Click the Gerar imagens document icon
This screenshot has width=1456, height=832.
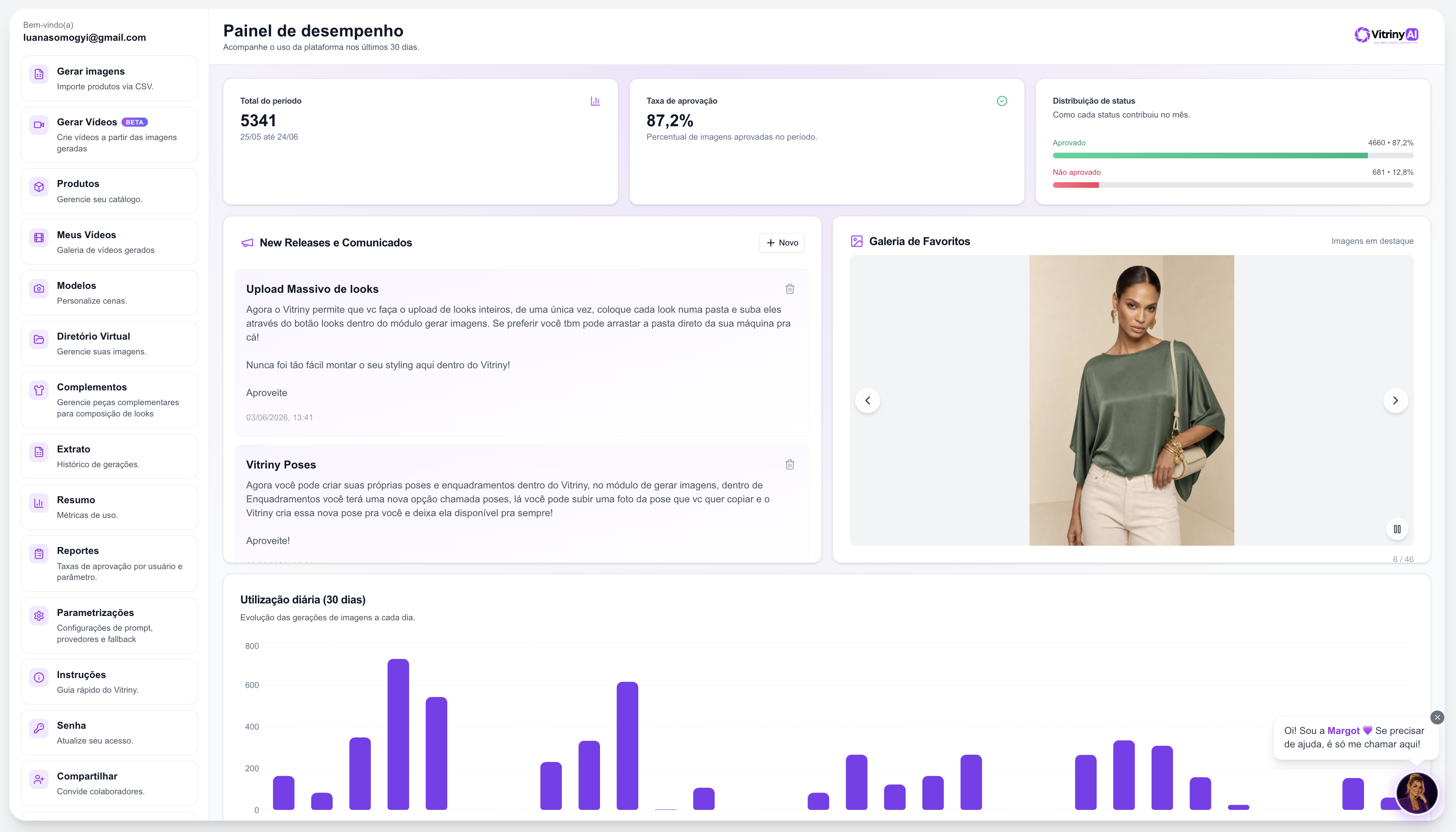click(x=39, y=74)
